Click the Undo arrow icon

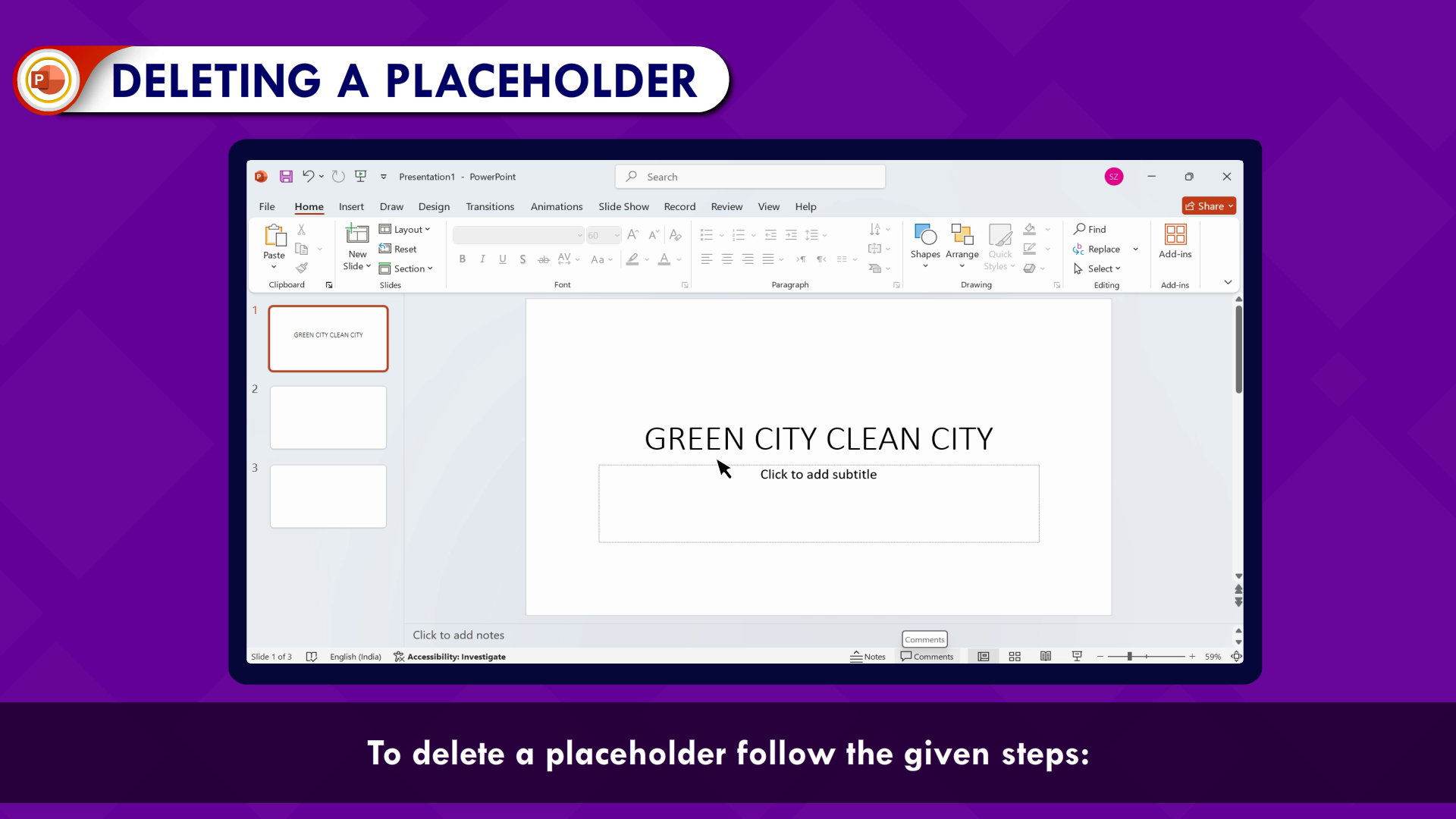[x=308, y=177]
